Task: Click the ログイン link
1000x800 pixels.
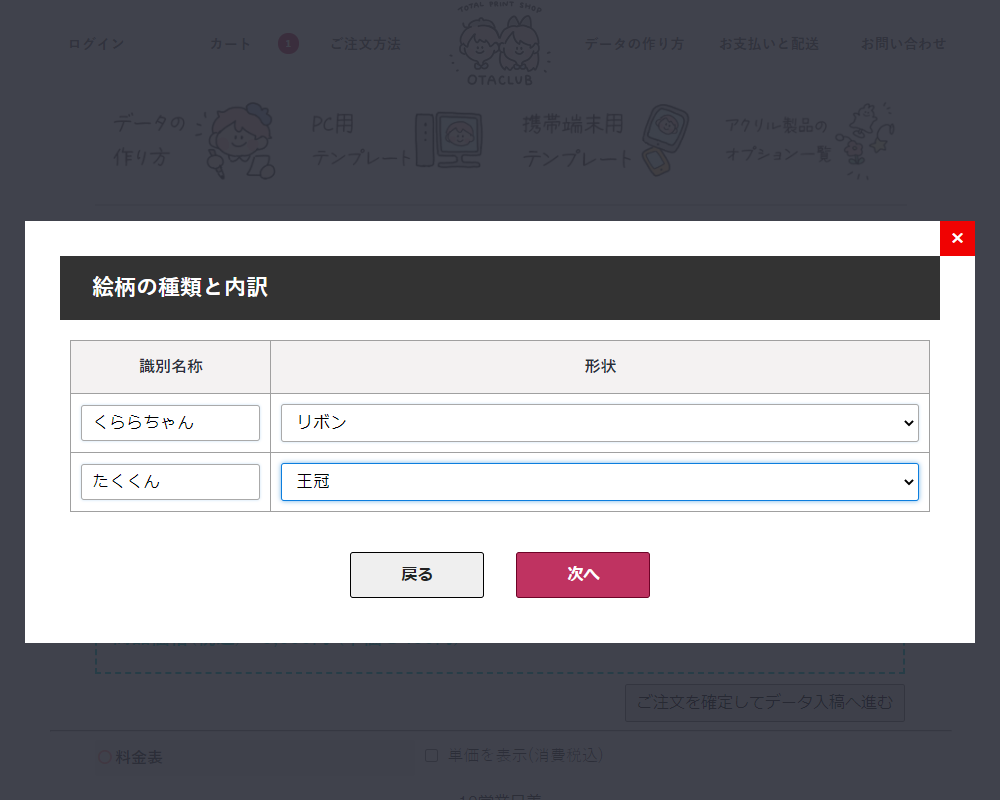Action: click(95, 44)
